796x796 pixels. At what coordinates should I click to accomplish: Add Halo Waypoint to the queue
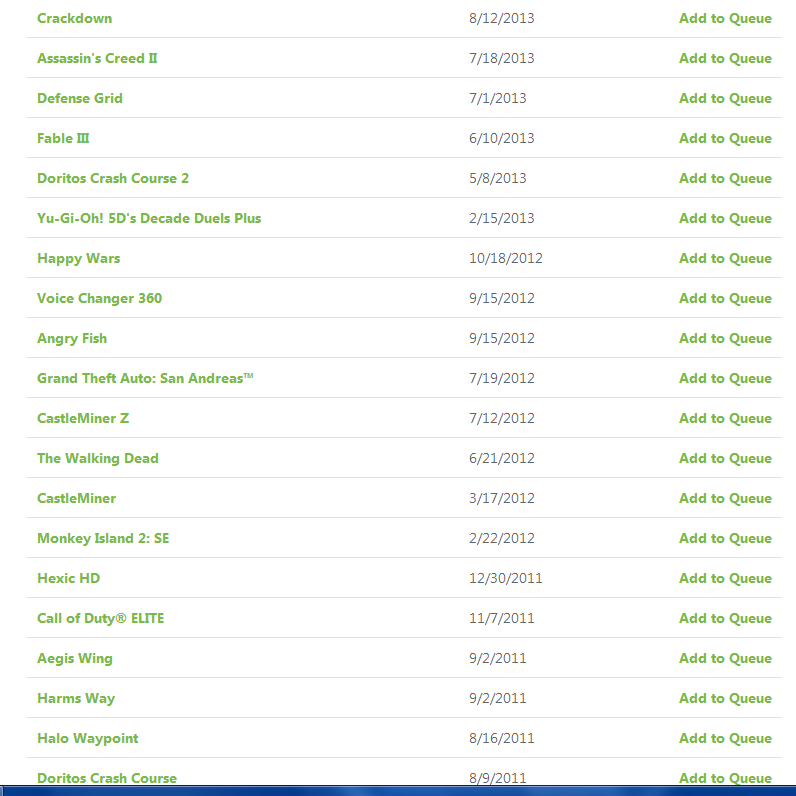[725, 739]
